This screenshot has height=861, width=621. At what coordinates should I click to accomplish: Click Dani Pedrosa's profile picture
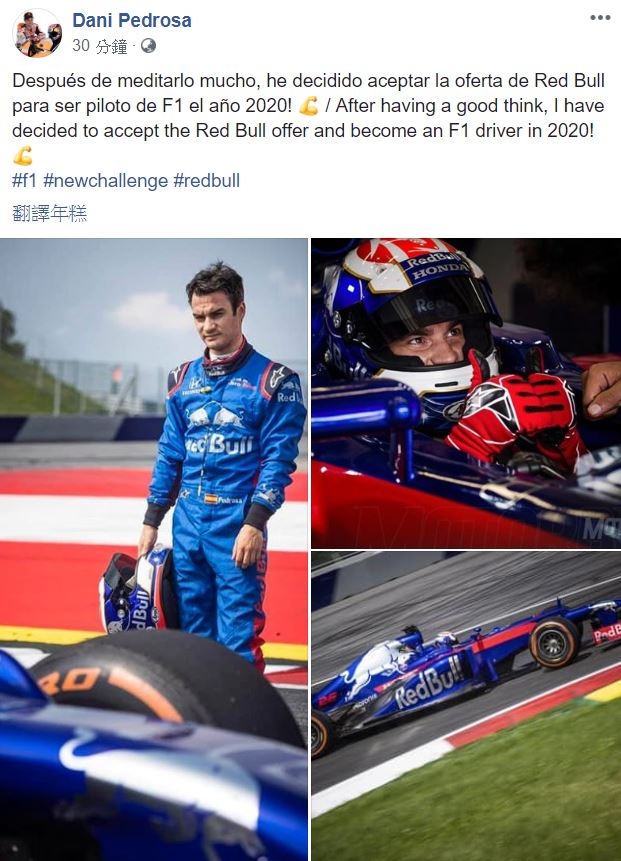(37, 33)
